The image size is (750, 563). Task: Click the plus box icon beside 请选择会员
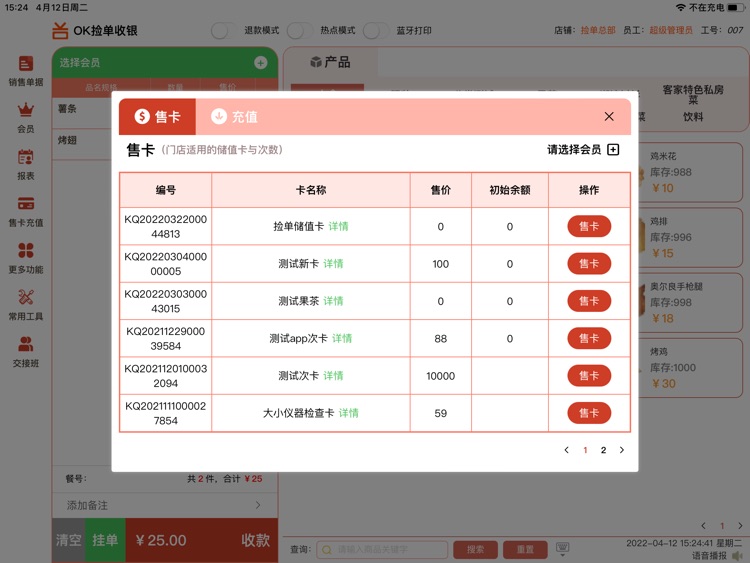[x=613, y=150]
